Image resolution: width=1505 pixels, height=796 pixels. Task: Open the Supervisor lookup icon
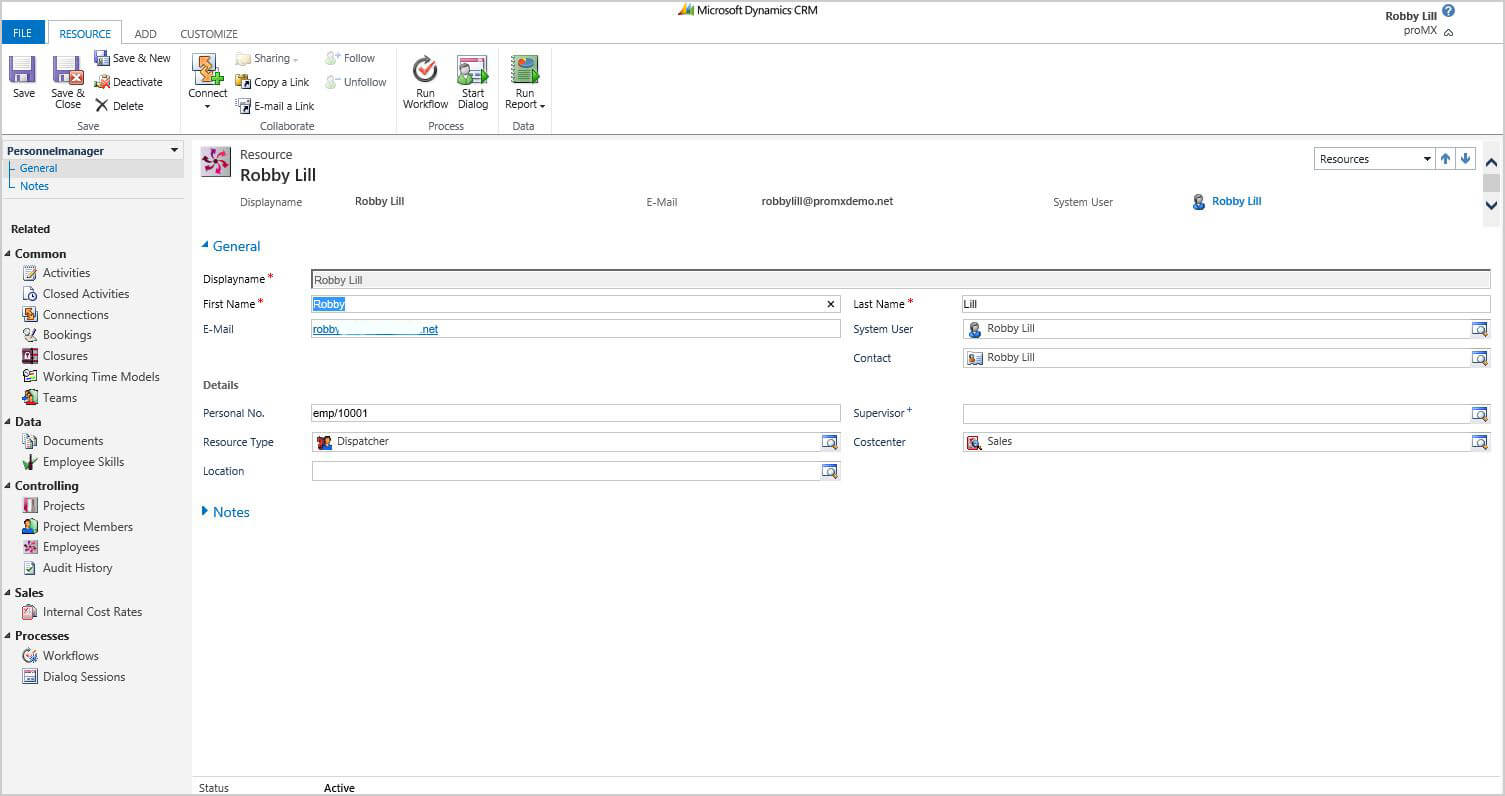tap(1480, 414)
